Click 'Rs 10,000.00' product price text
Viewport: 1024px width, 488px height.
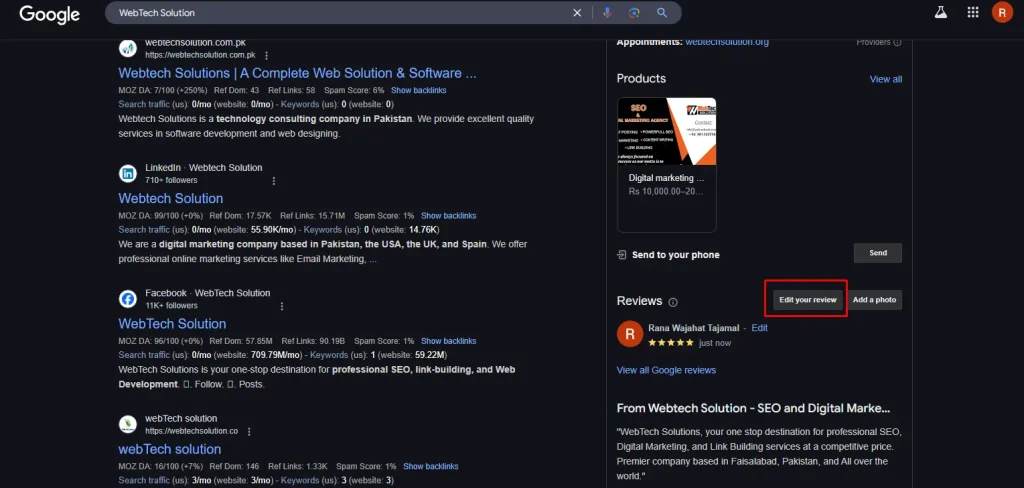(667, 192)
